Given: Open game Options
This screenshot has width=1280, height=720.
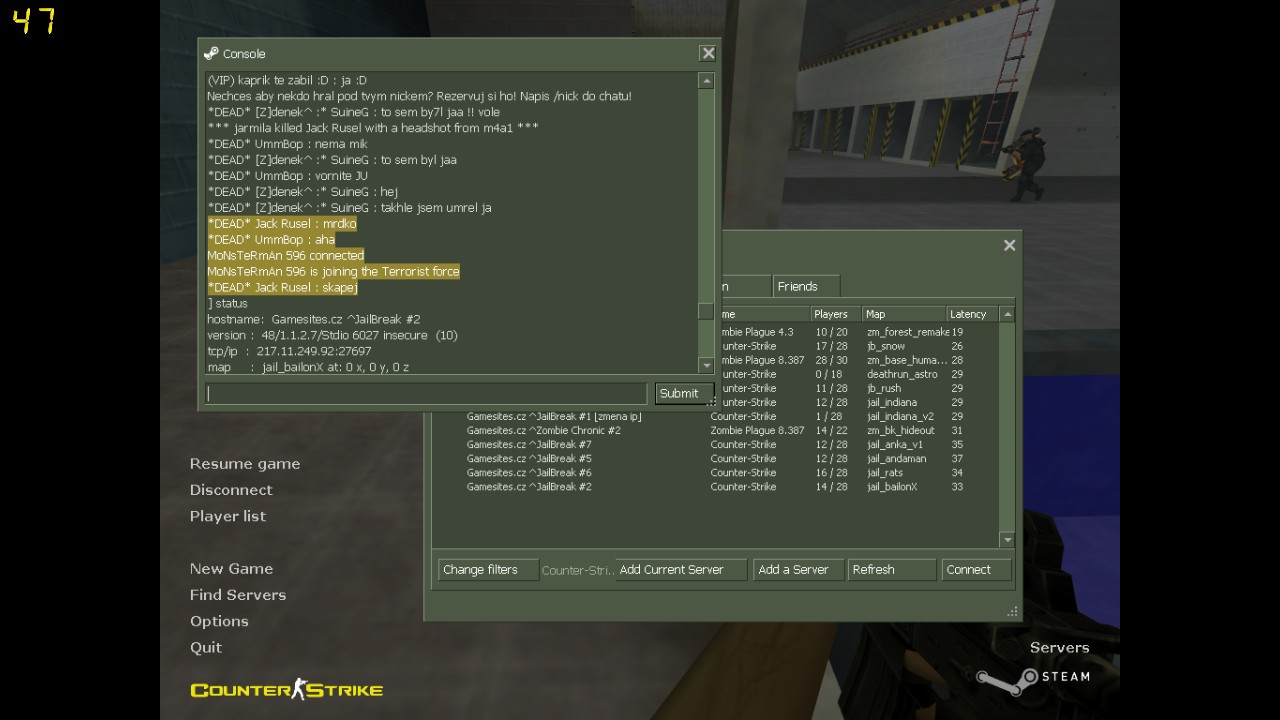Looking at the screenshot, I should 219,621.
